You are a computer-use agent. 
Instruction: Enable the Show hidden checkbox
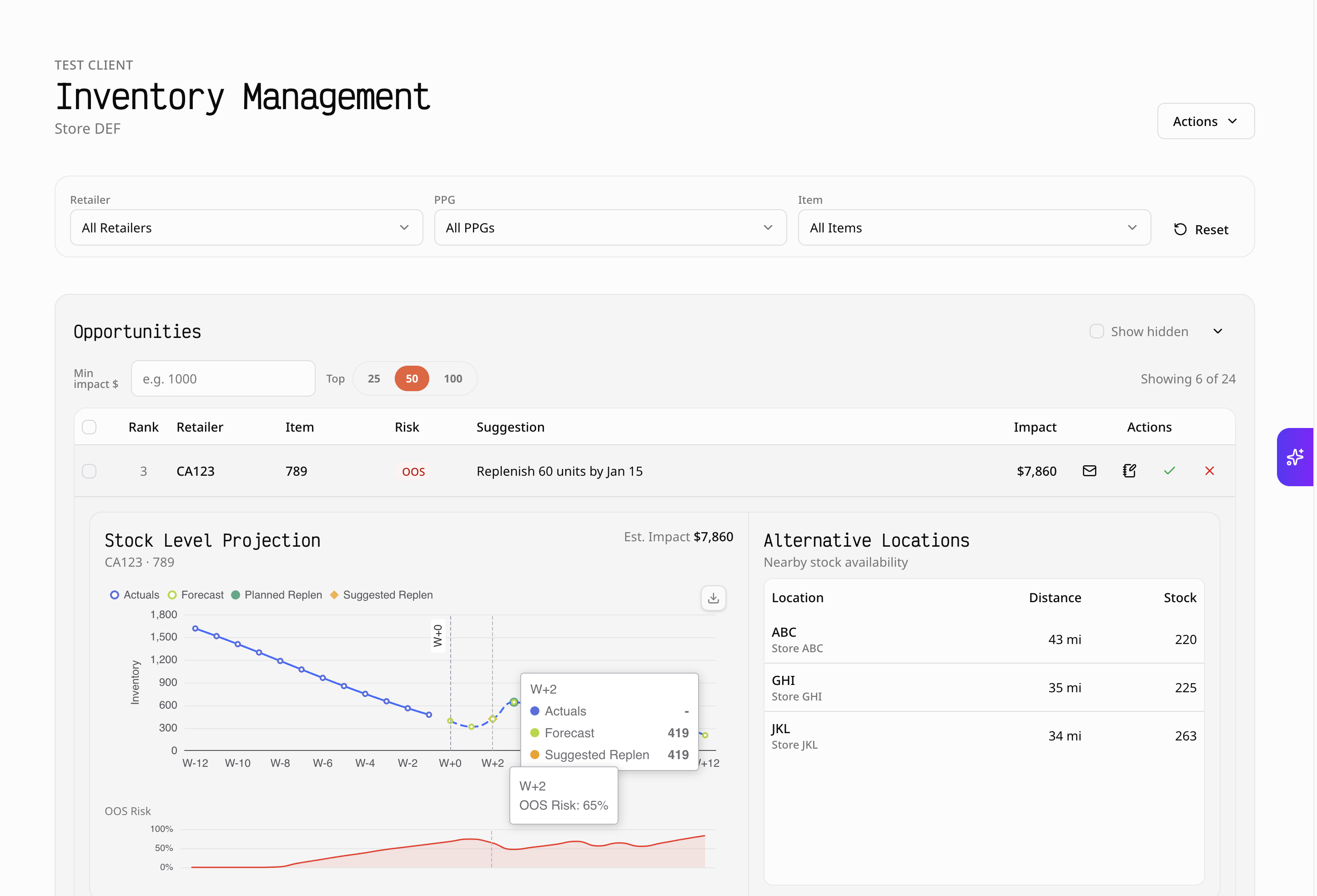click(1096, 332)
